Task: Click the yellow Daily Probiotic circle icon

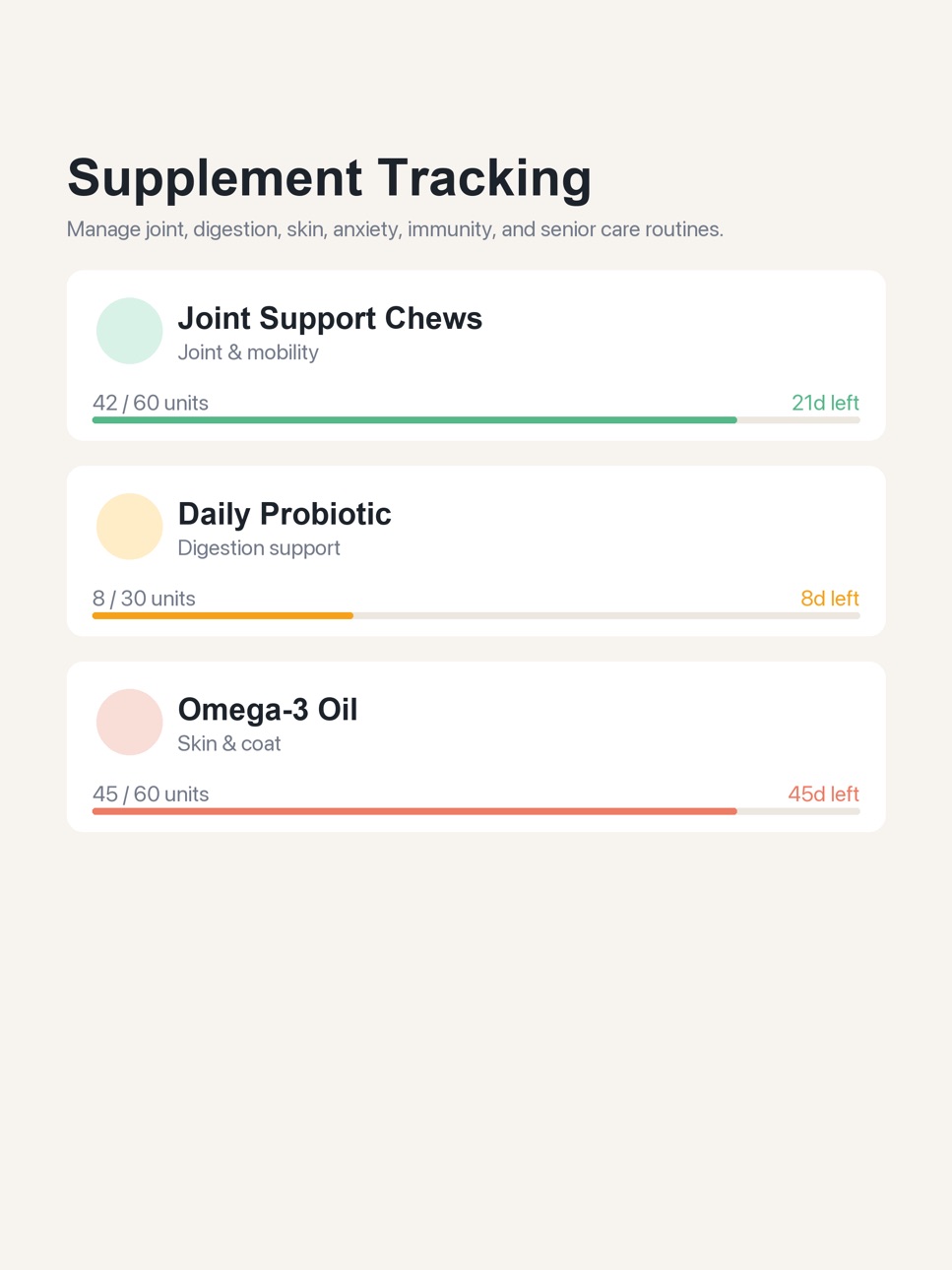Action: [129, 527]
